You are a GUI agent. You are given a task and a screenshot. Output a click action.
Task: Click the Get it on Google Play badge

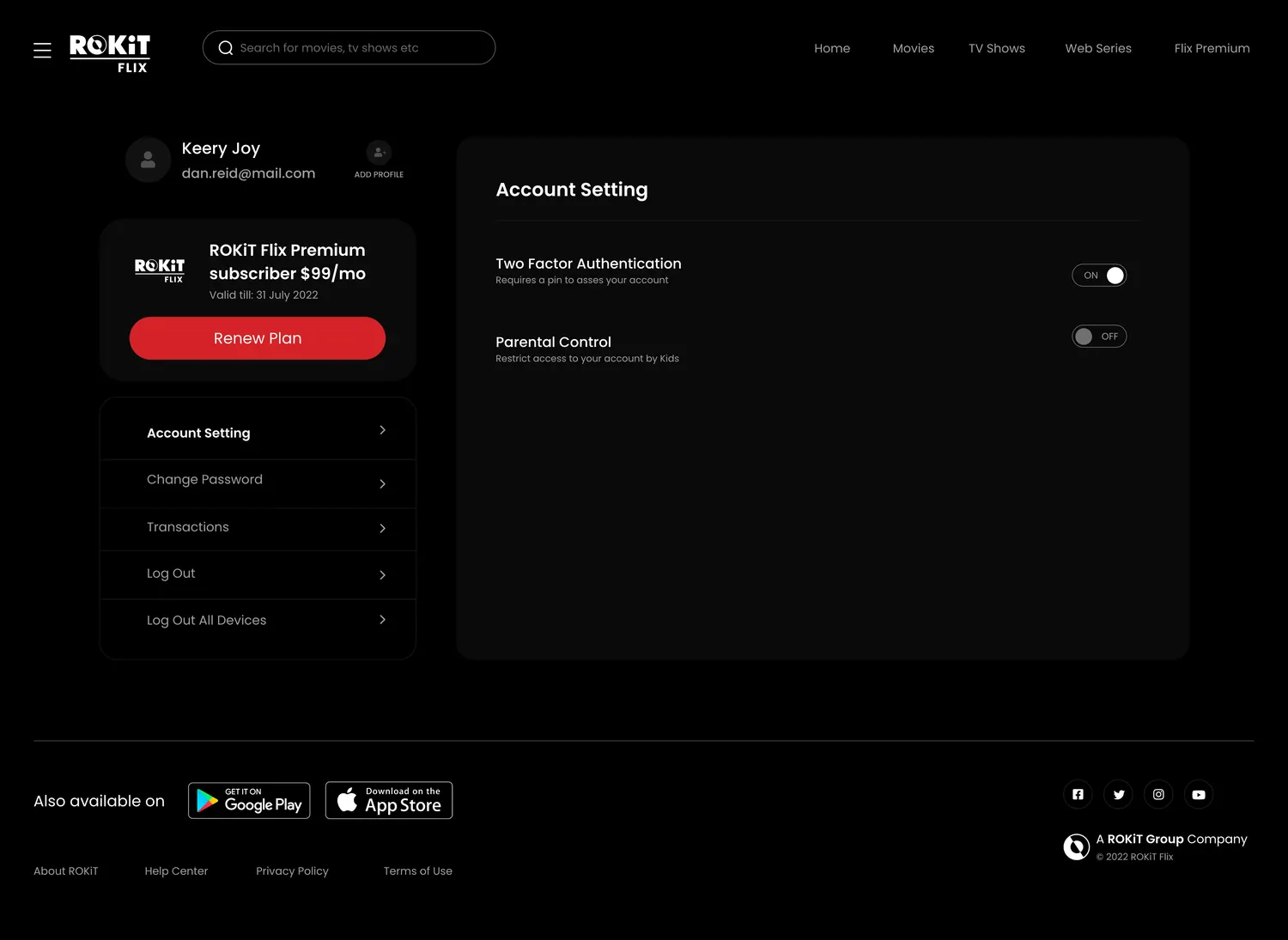[x=249, y=801]
